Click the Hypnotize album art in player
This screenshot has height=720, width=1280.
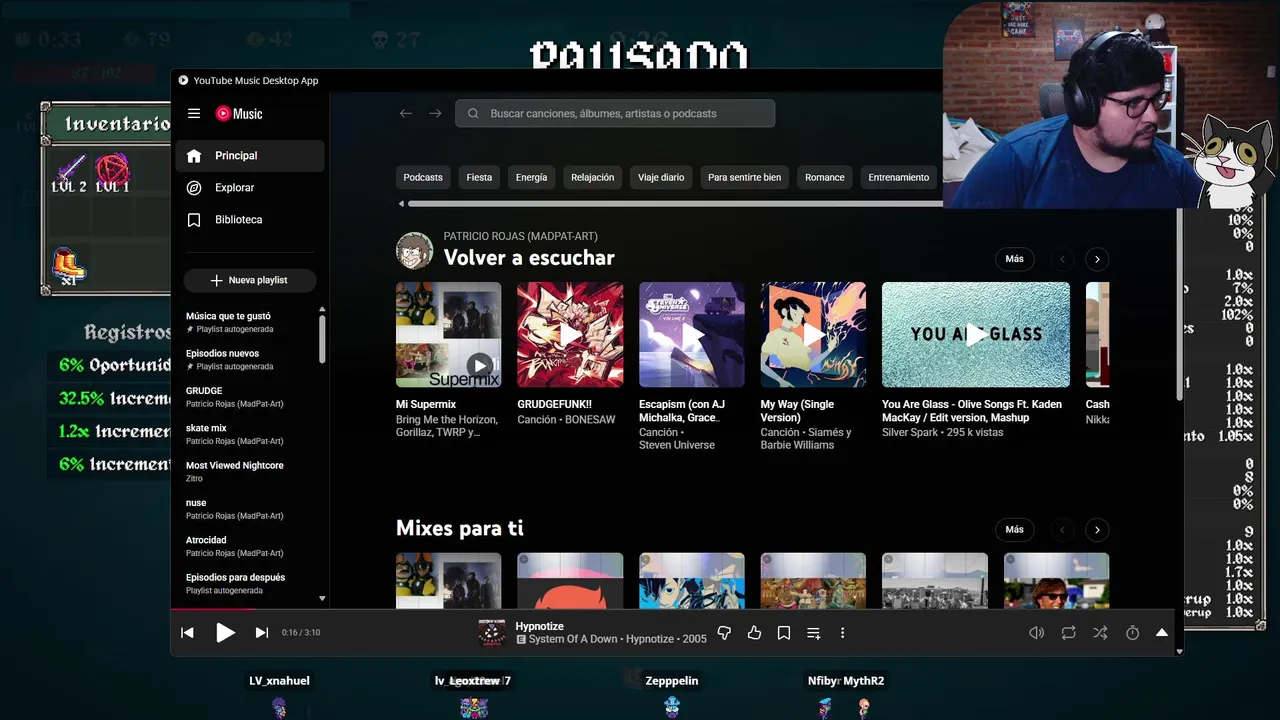[491, 633]
